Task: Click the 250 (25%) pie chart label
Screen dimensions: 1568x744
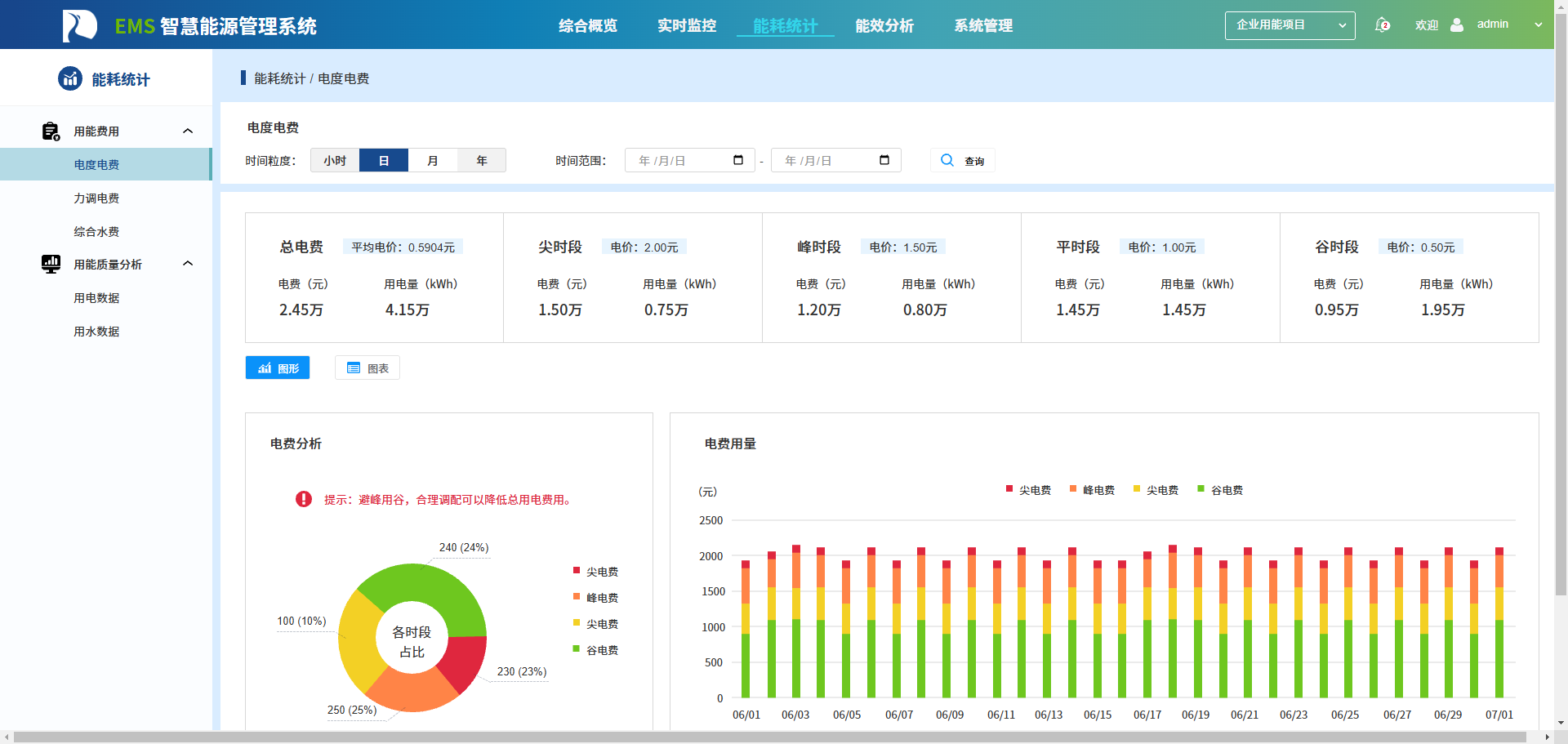Action: pos(352,710)
